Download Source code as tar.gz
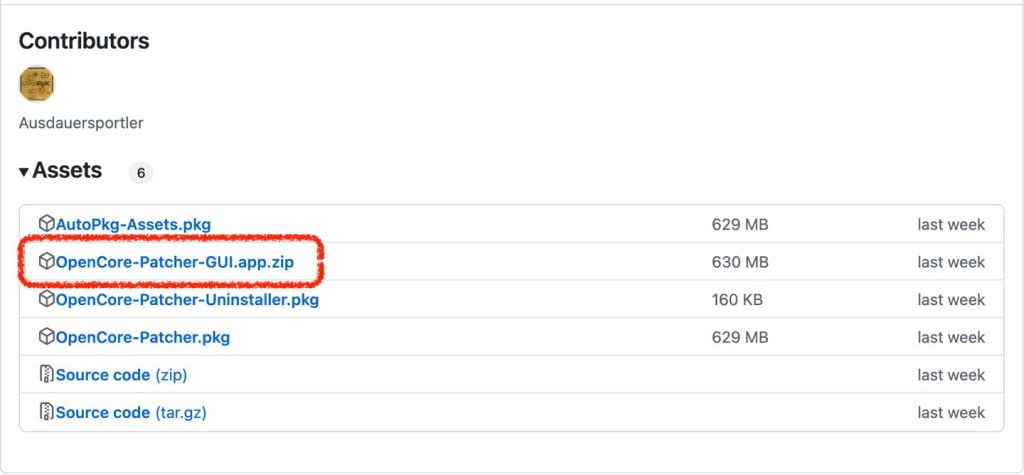Viewport: 1024px width, 475px height. [131, 413]
